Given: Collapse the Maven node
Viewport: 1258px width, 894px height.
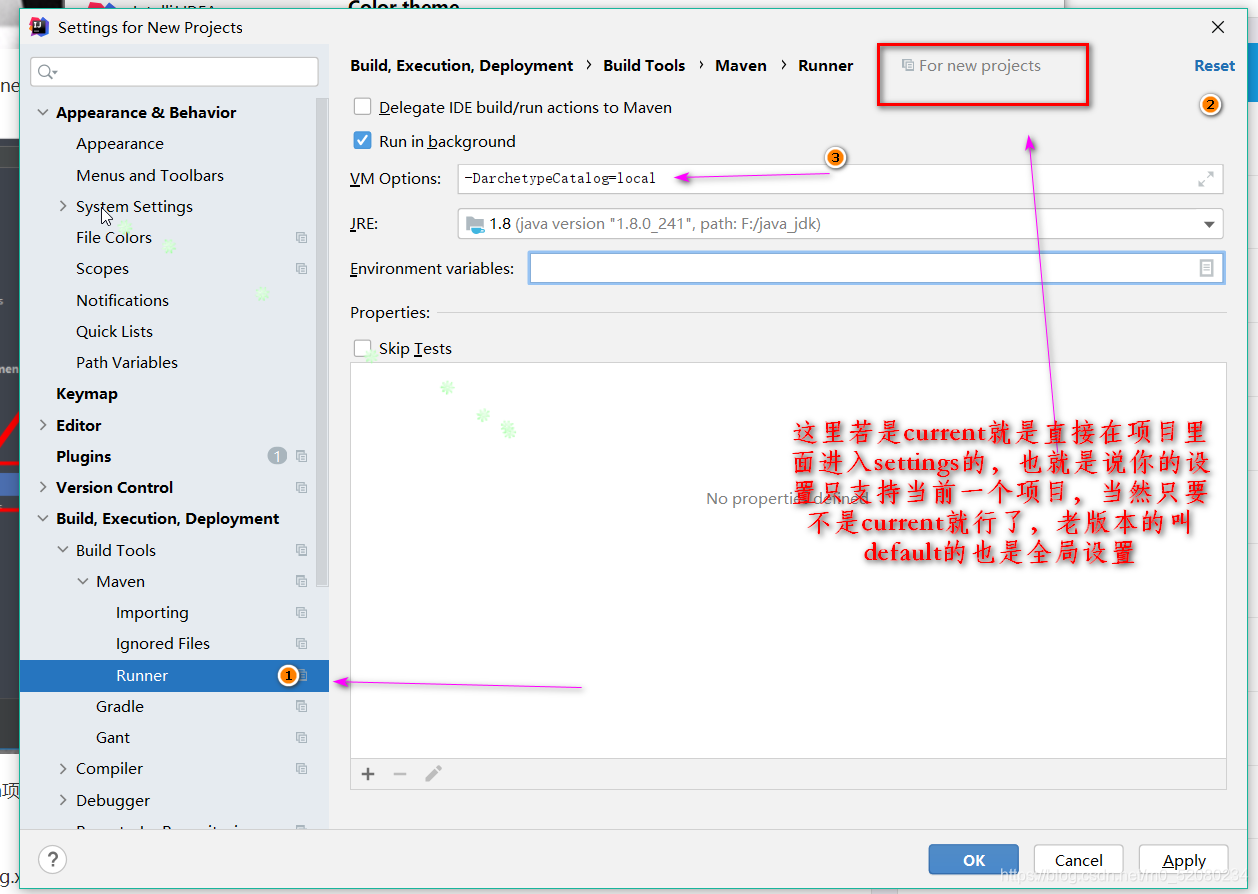Looking at the screenshot, I should tap(84, 581).
